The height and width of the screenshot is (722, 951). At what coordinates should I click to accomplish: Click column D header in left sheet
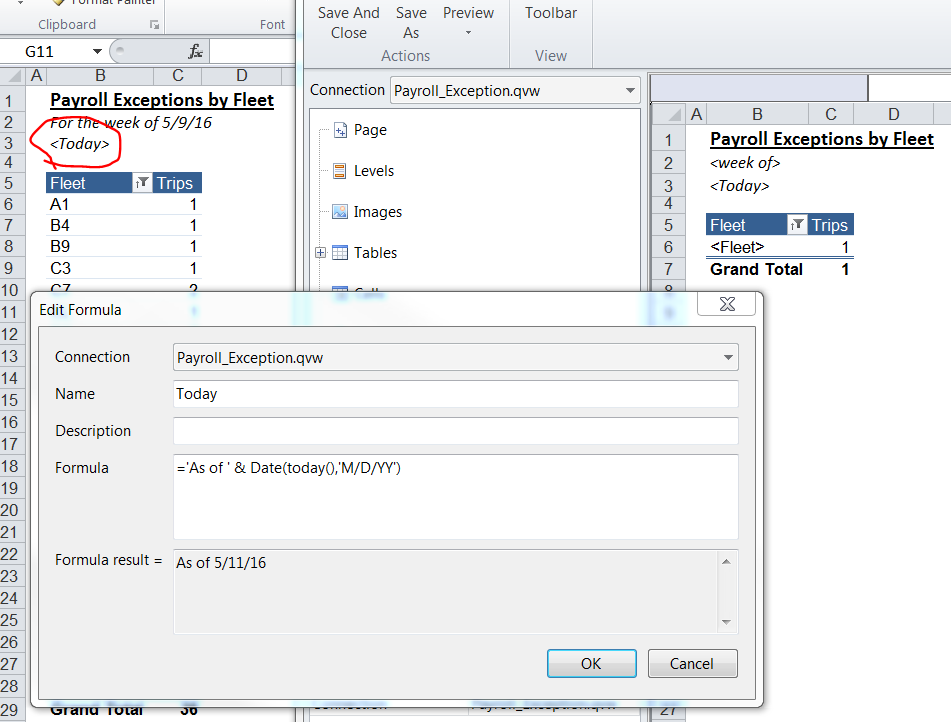(x=241, y=75)
